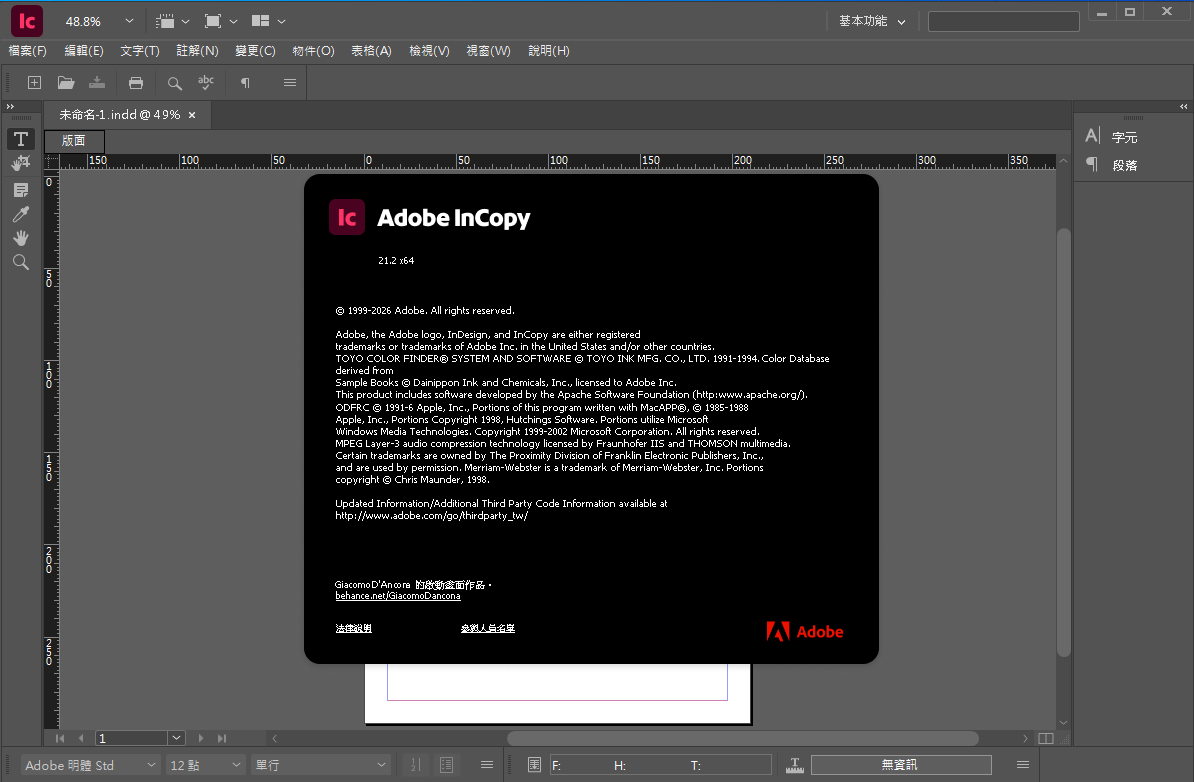Select the Type tool in the toolbox
The height and width of the screenshot is (782, 1194).
pyautogui.click(x=21, y=139)
